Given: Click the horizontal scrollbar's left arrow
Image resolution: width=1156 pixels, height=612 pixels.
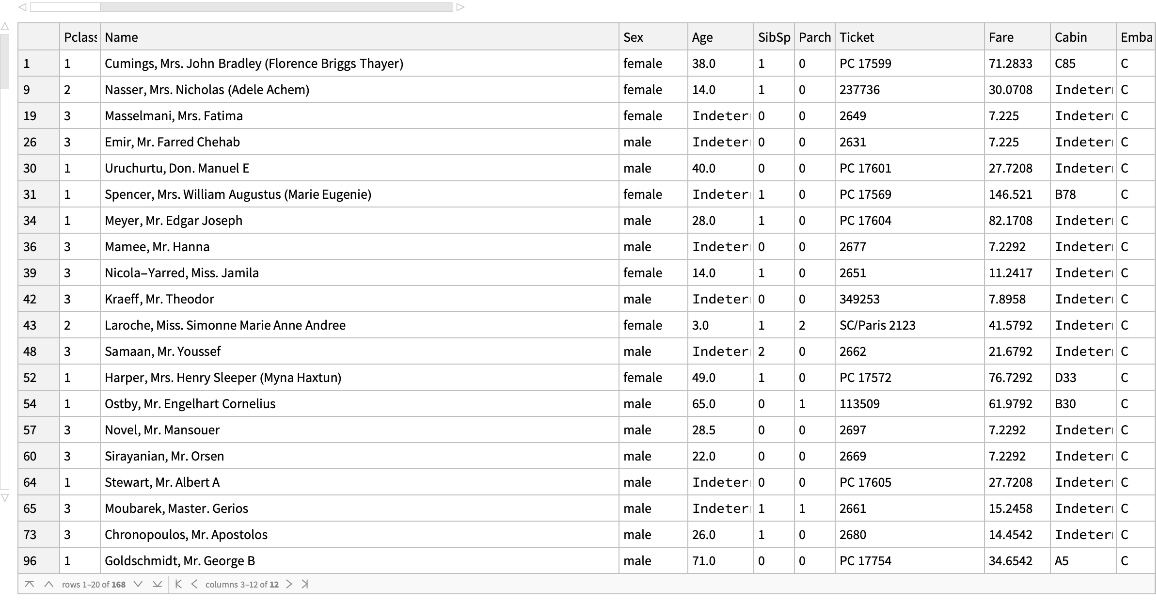Looking at the screenshot, I should click(23, 7).
